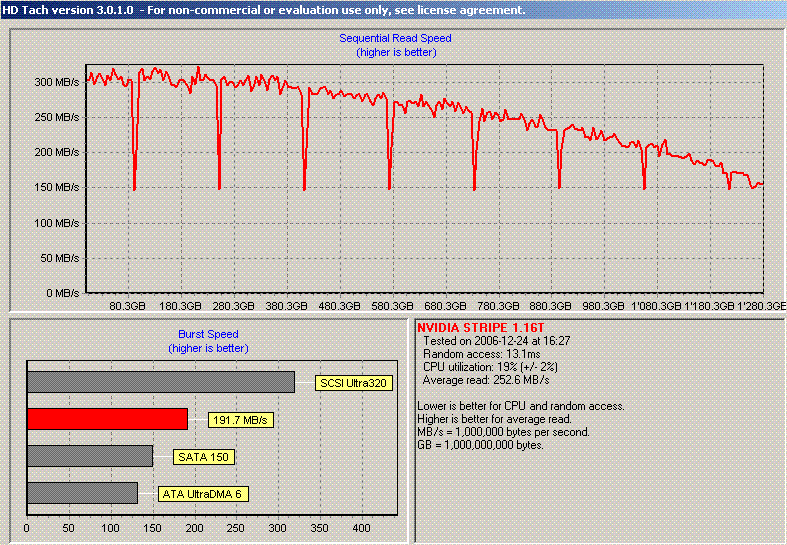Select the Burst Speed chart title

[208, 334]
